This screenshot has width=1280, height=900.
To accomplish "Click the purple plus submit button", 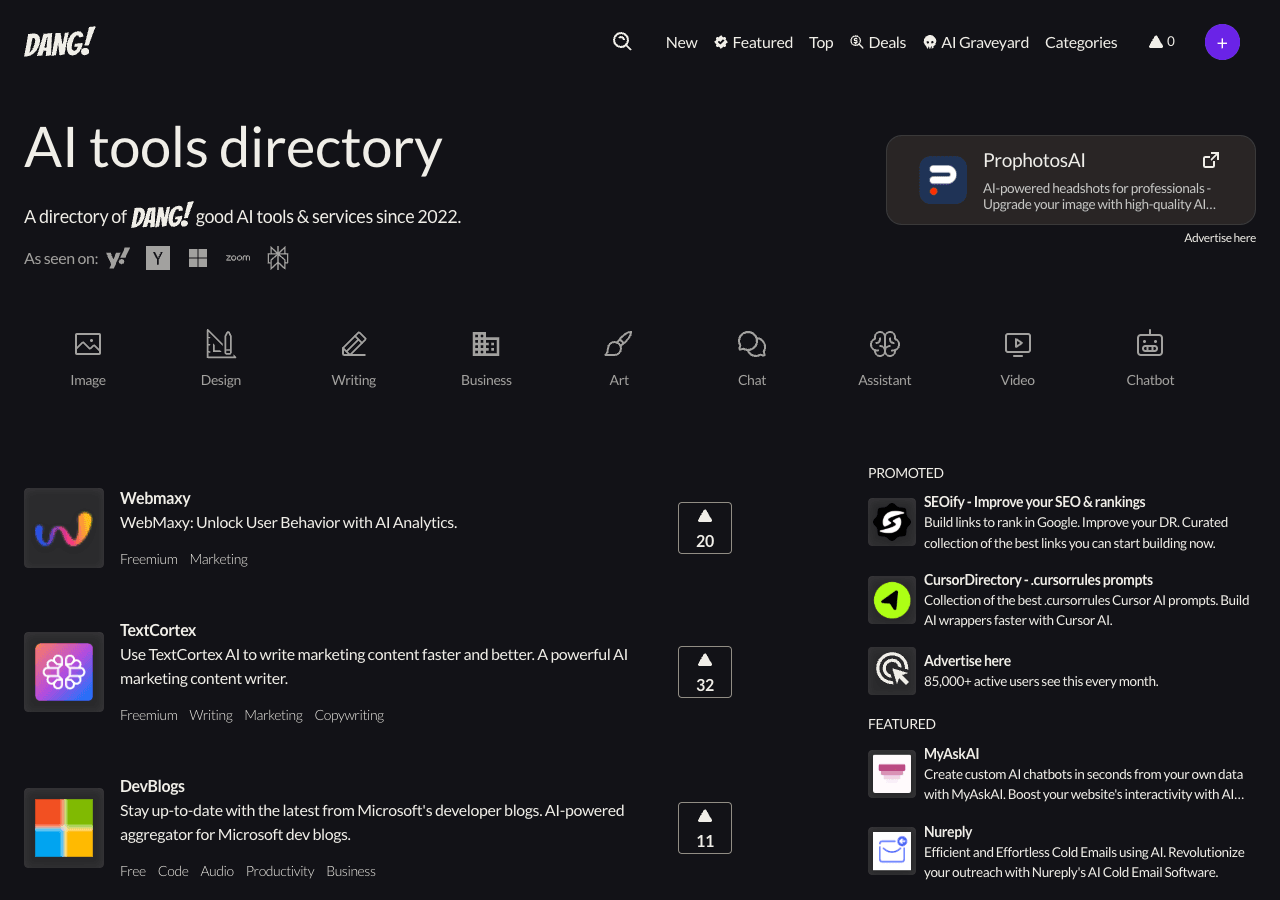I will point(1222,42).
